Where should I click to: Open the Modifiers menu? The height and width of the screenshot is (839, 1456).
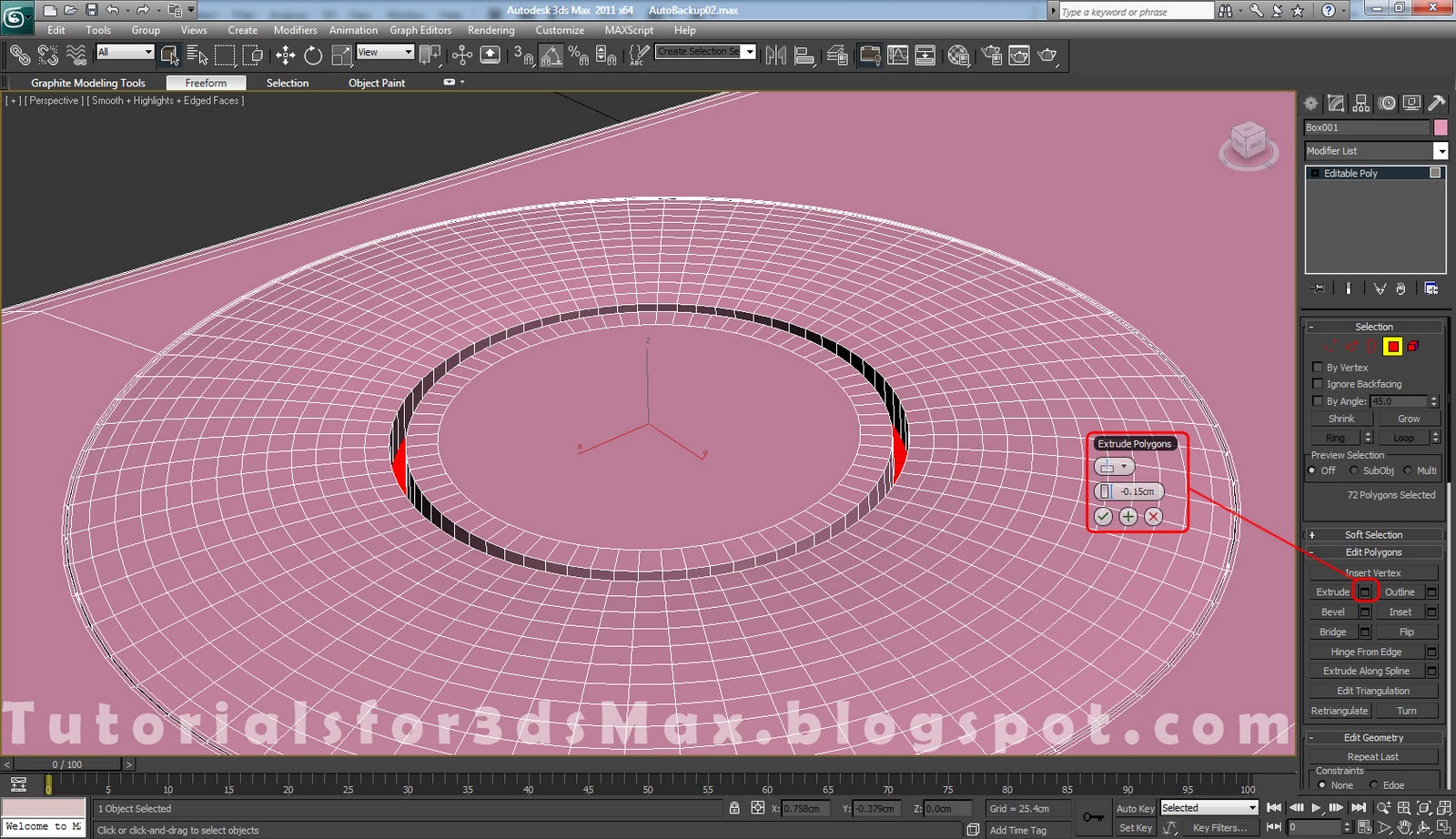pyautogui.click(x=296, y=30)
